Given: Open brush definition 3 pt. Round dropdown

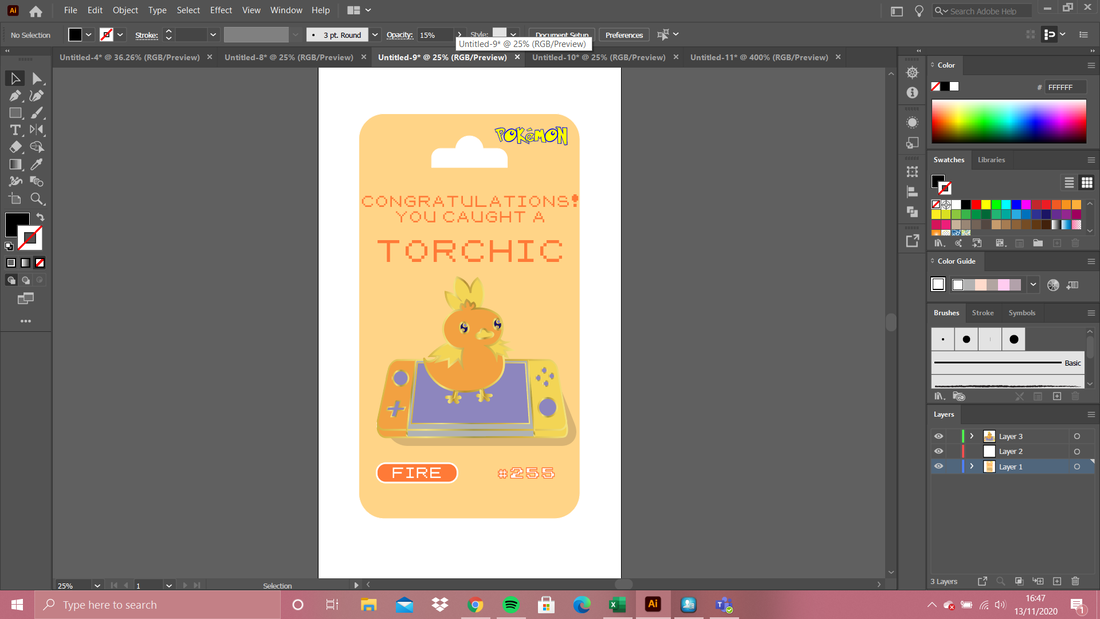Looking at the screenshot, I should pyautogui.click(x=375, y=34).
